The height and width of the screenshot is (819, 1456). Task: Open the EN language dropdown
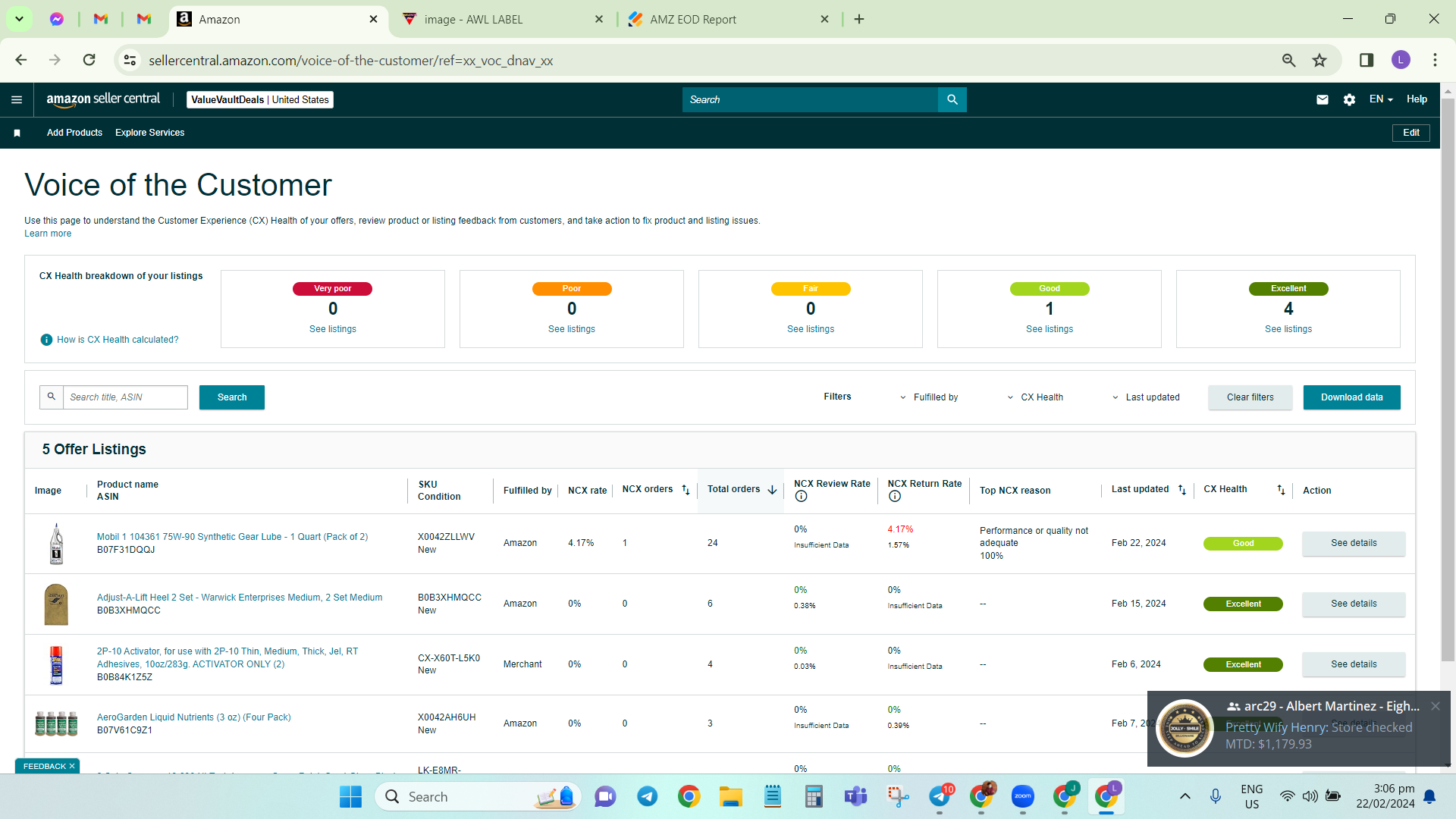point(1381,99)
